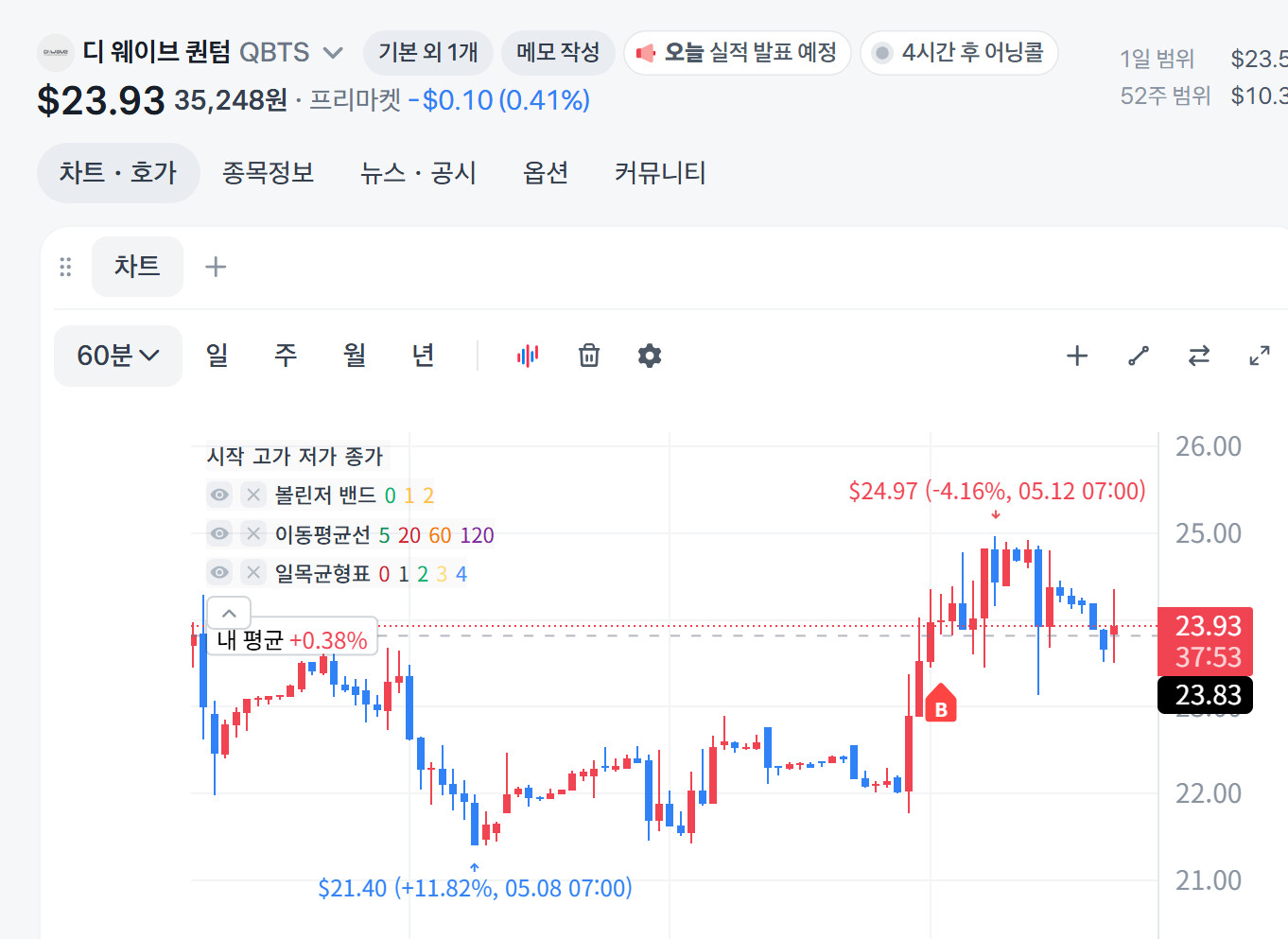This screenshot has height=939, width=1288.
Task: Toggle visibility of 일목균형표 indicator
Action: click(219, 572)
